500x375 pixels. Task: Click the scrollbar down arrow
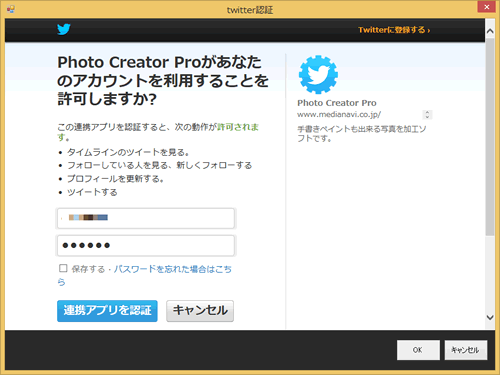(490, 317)
